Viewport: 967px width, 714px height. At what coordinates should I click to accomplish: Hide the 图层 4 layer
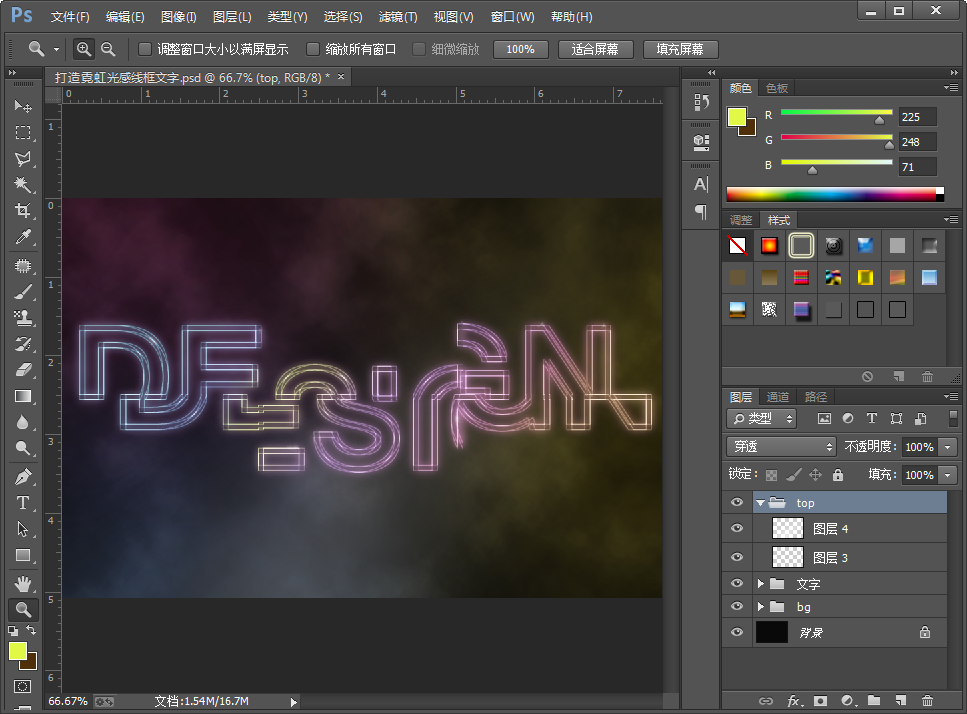click(x=738, y=529)
